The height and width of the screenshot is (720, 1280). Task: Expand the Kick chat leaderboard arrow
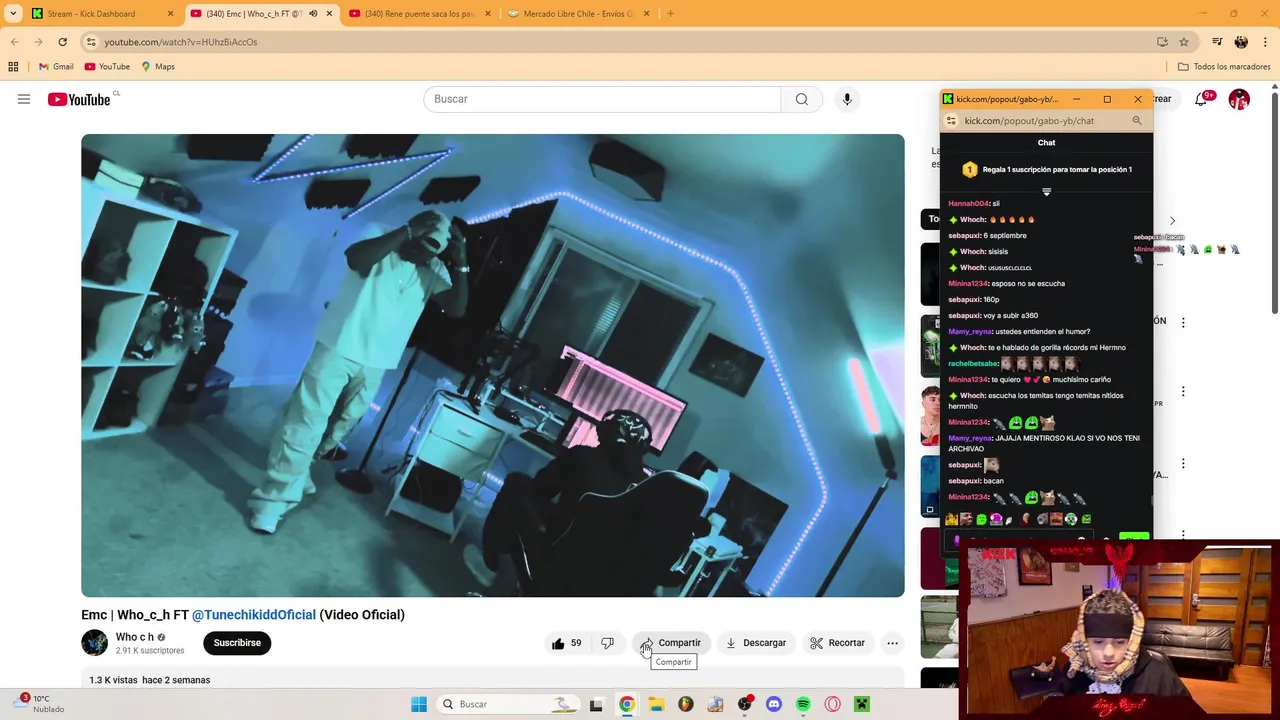pyautogui.click(x=1046, y=191)
